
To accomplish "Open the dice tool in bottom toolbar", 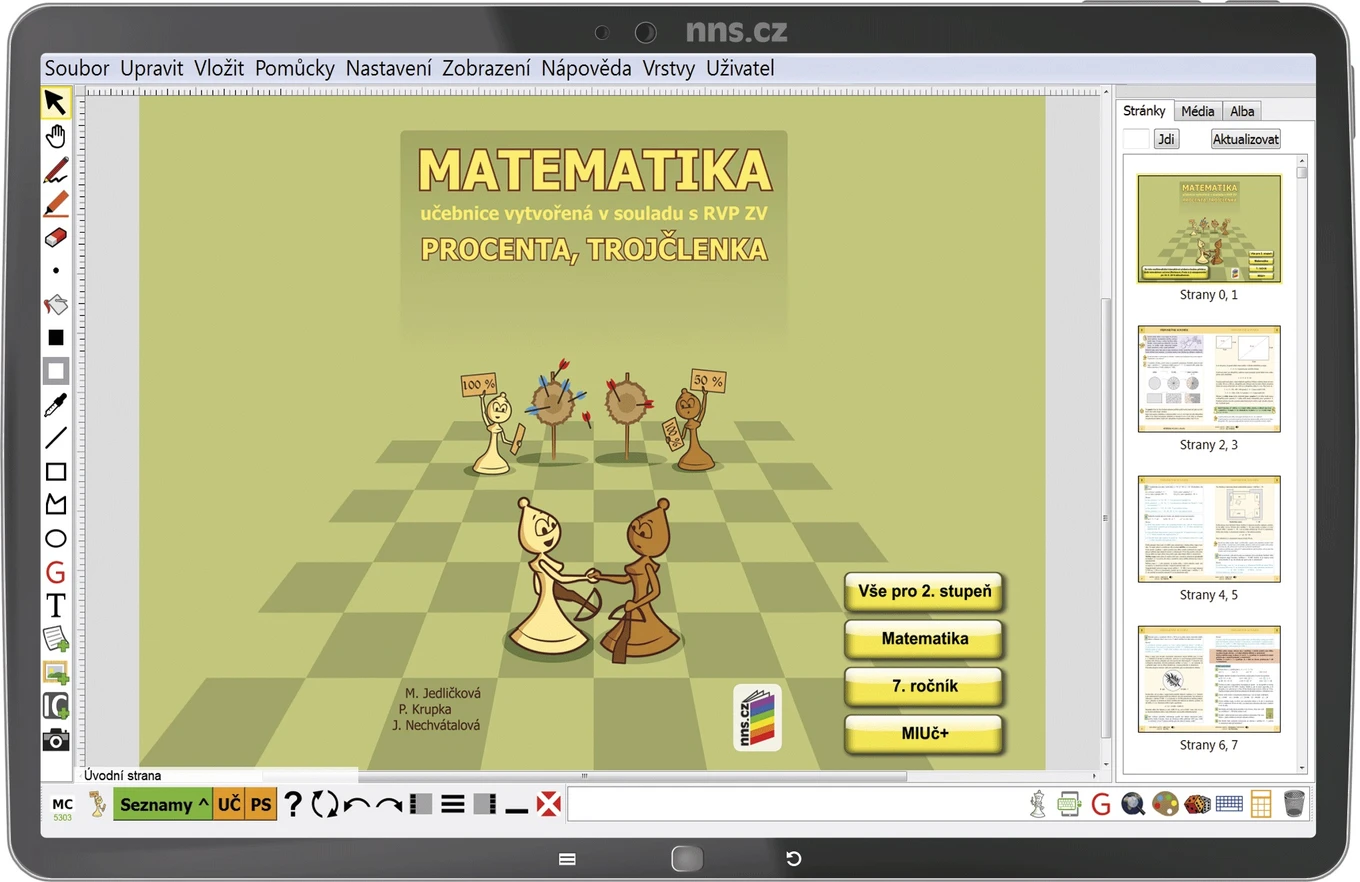I will coord(1197,804).
